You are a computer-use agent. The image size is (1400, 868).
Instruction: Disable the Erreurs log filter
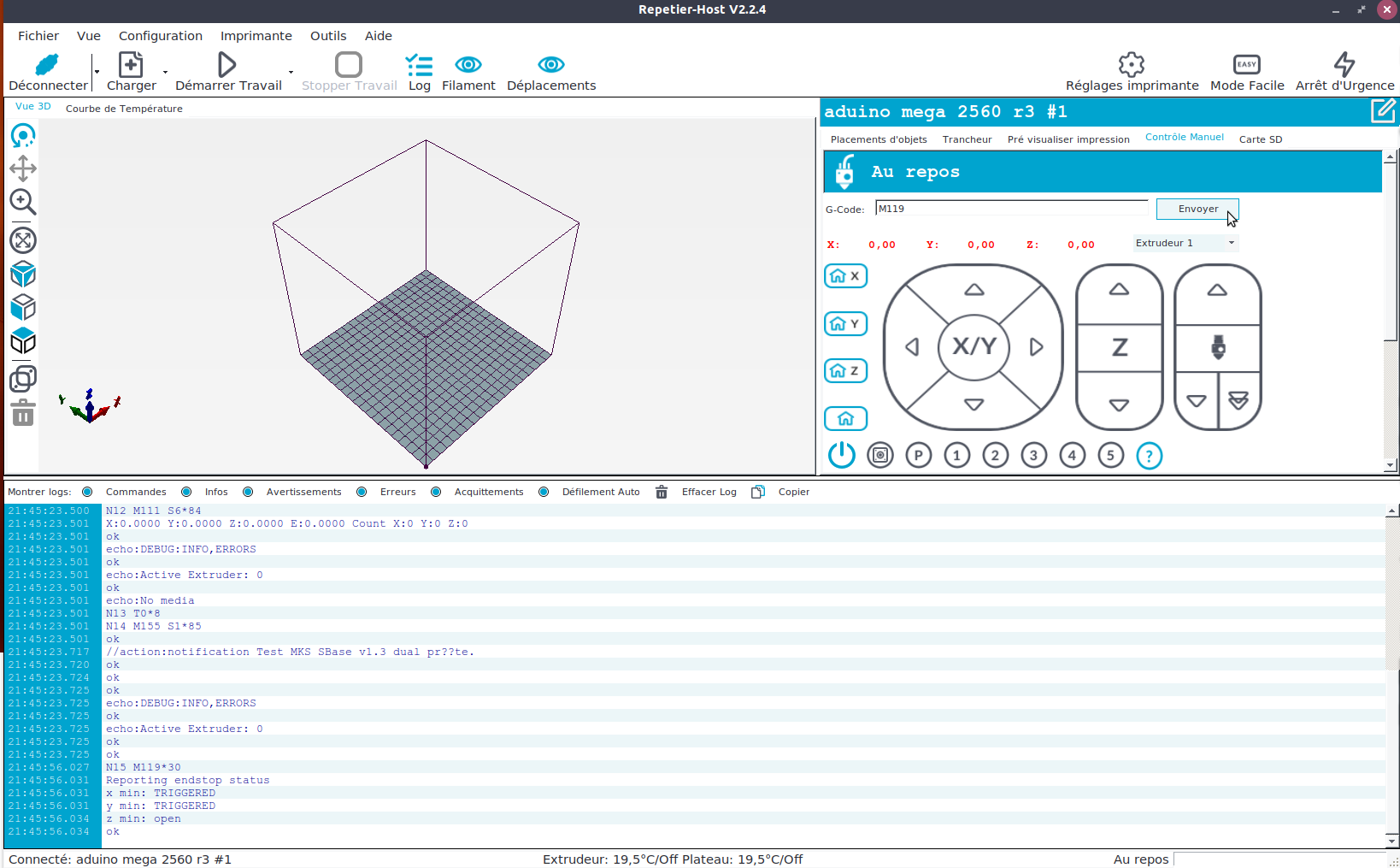[362, 492]
